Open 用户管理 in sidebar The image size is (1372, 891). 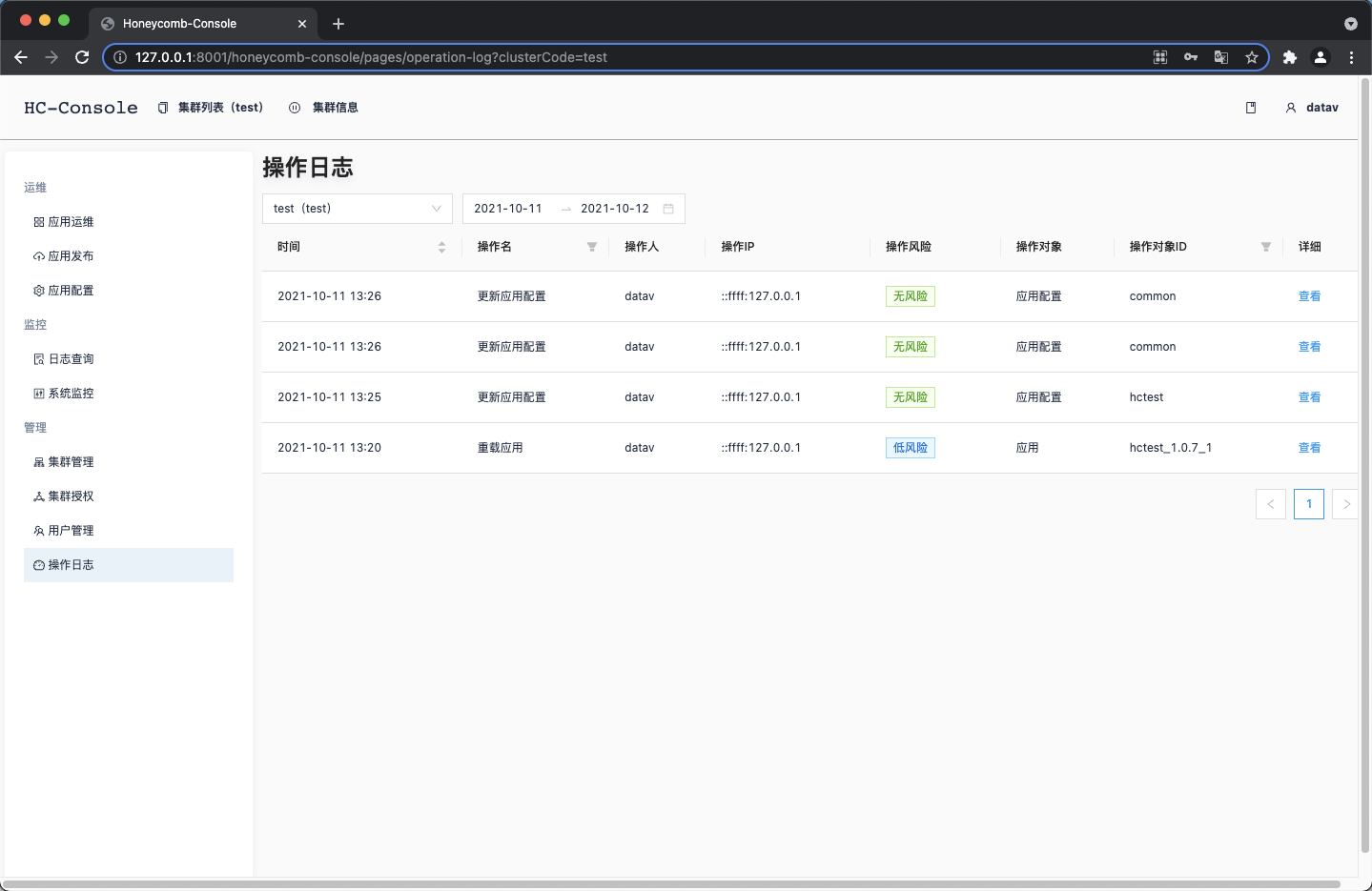click(x=129, y=531)
